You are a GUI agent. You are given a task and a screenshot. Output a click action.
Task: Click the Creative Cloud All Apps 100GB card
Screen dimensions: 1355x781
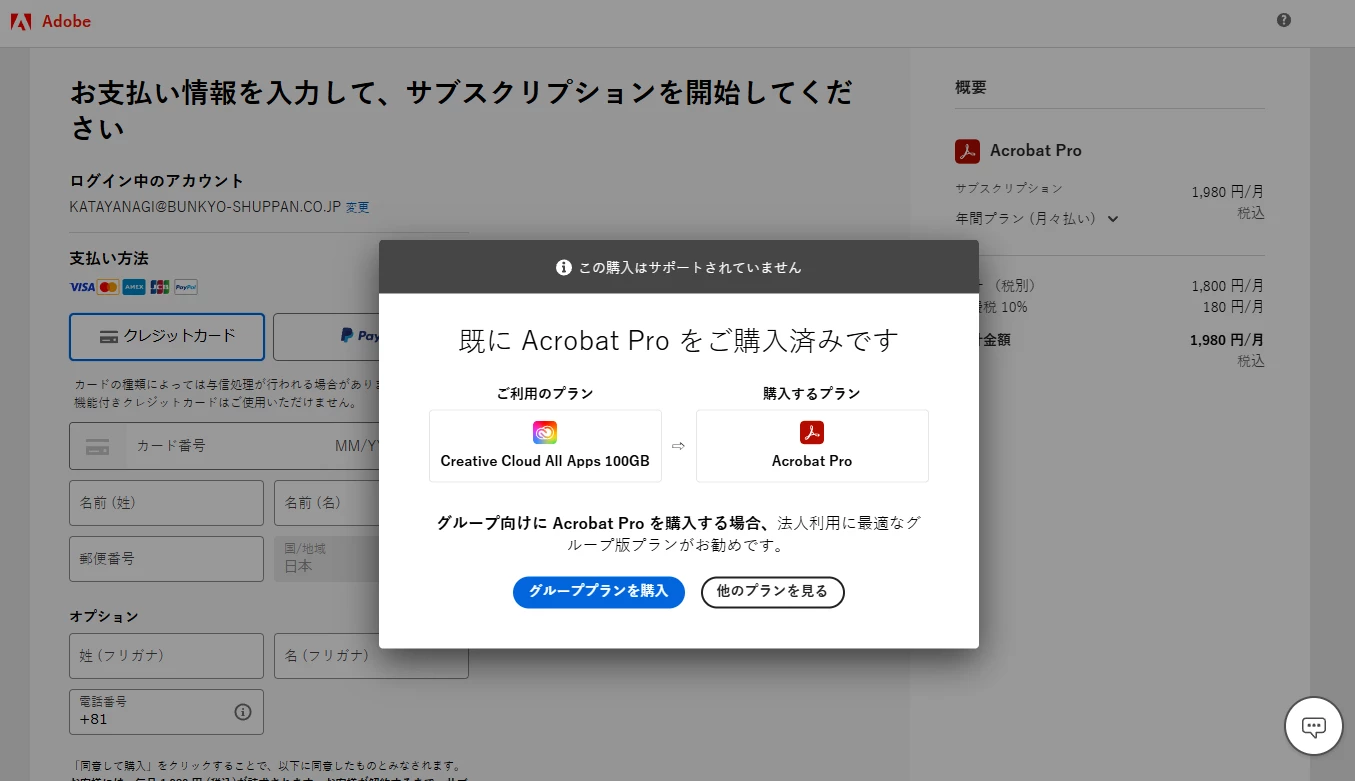[x=545, y=446]
